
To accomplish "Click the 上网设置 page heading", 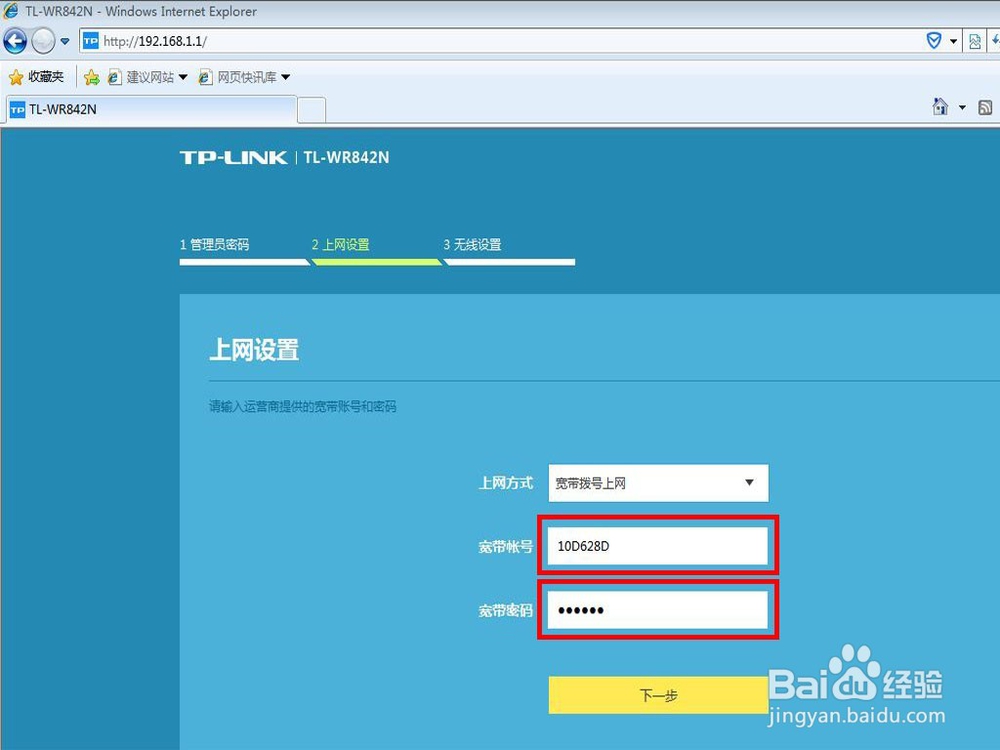I will (254, 349).
